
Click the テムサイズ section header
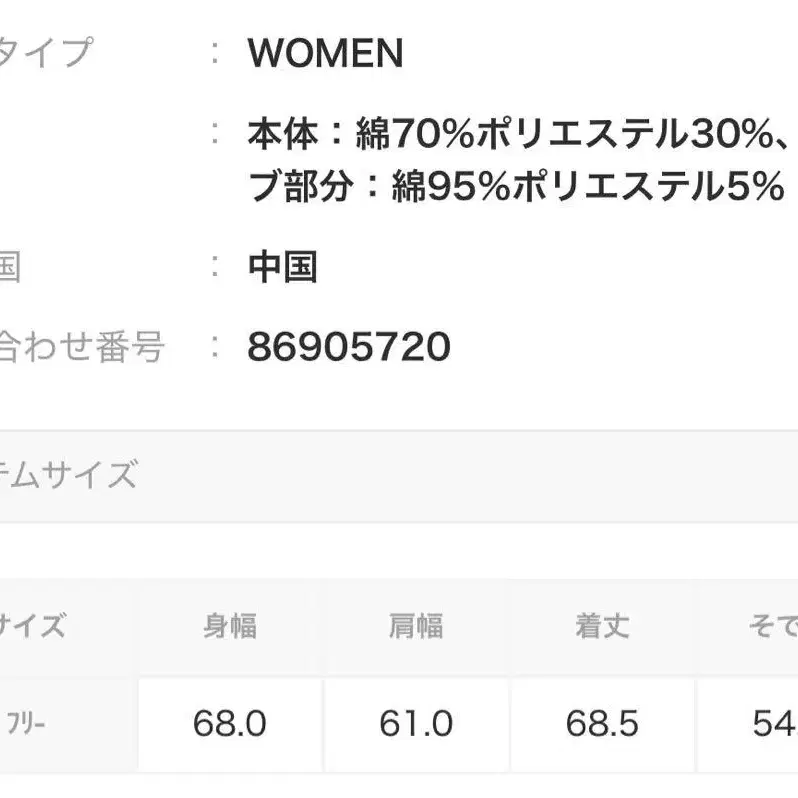click(68, 475)
